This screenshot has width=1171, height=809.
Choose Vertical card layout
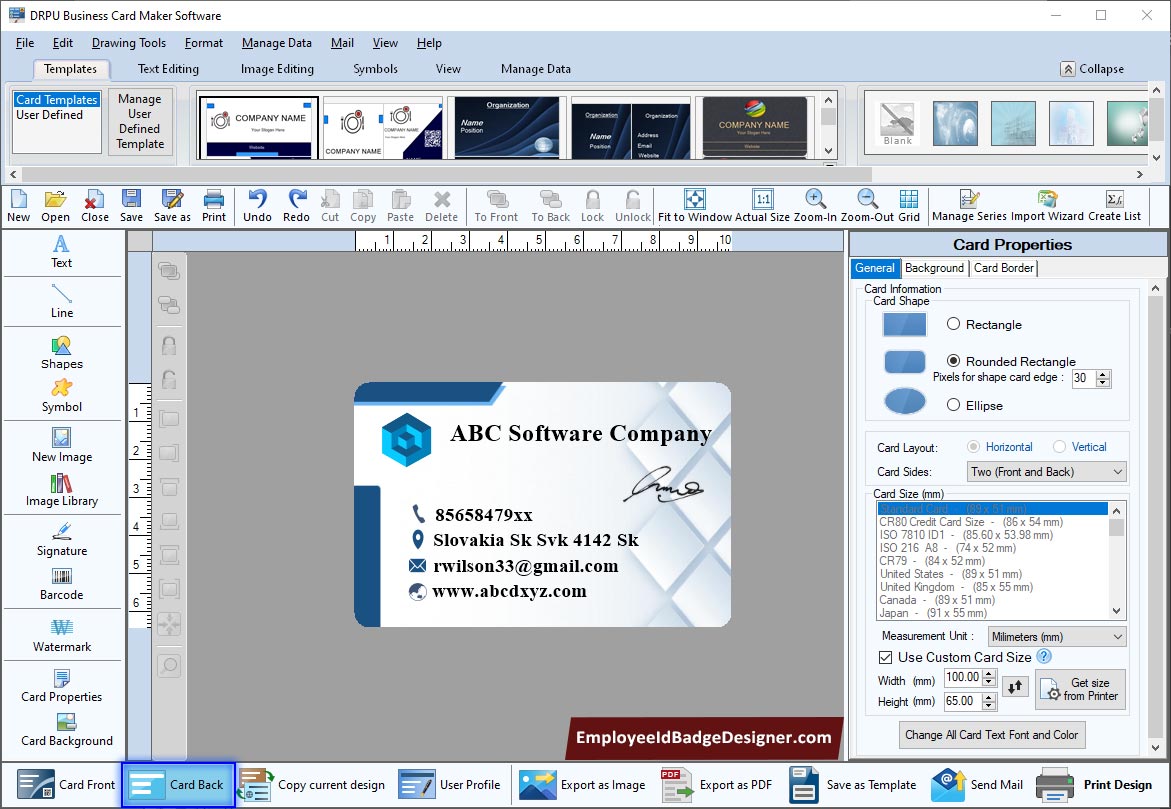[x=1059, y=447]
